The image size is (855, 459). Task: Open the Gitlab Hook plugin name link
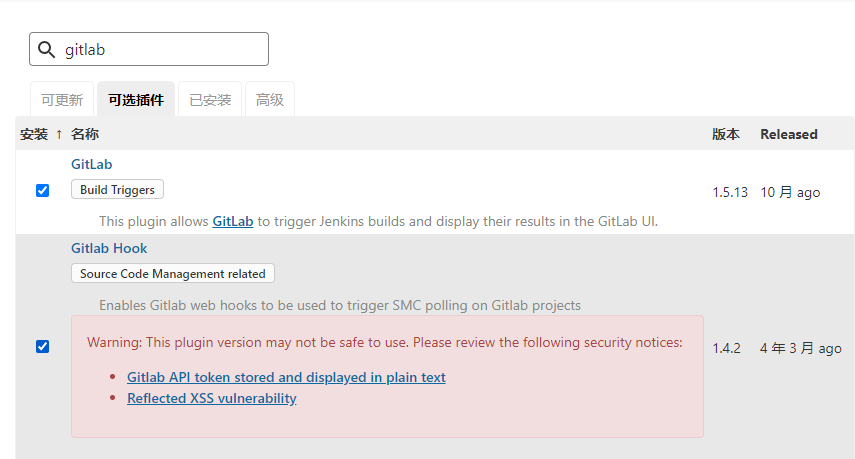pos(109,248)
